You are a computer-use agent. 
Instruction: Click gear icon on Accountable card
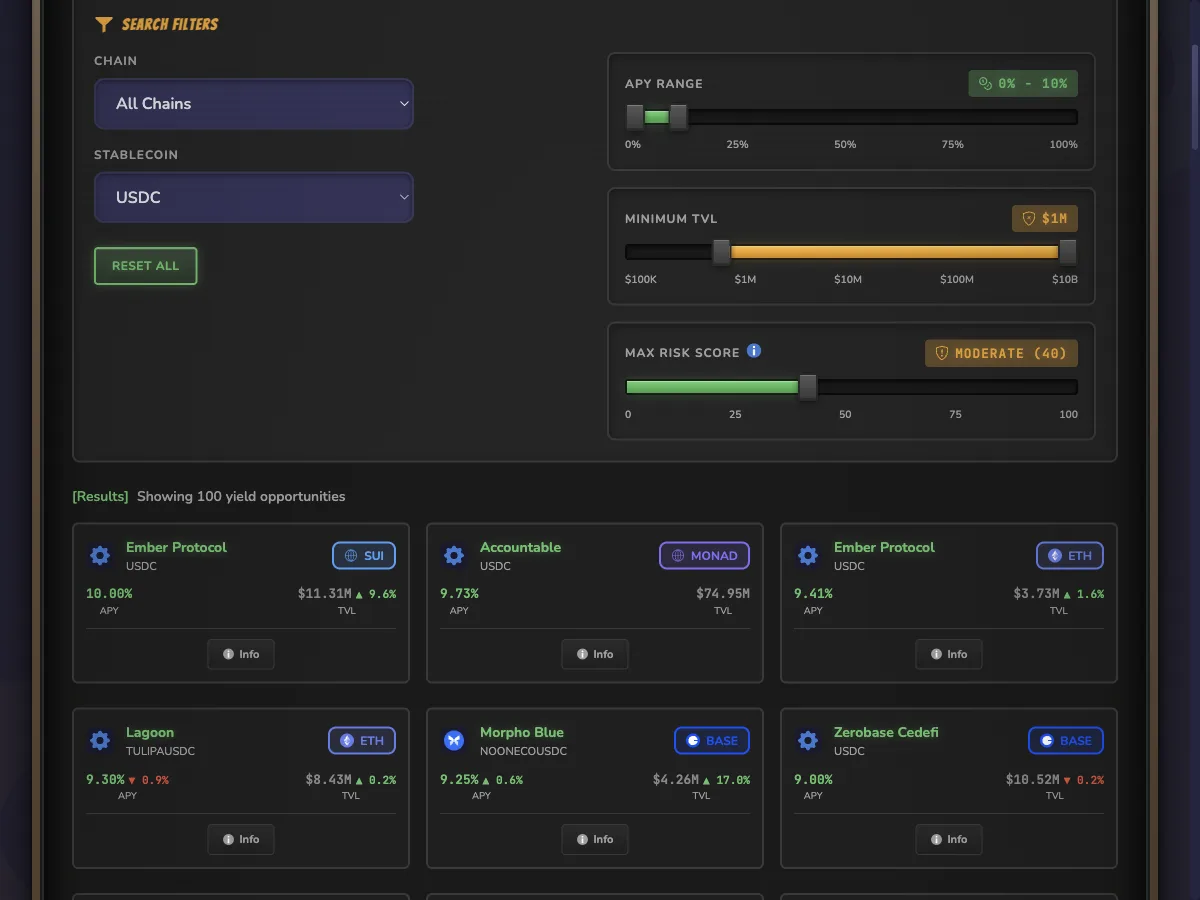pyautogui.click(x=454, y=556)
